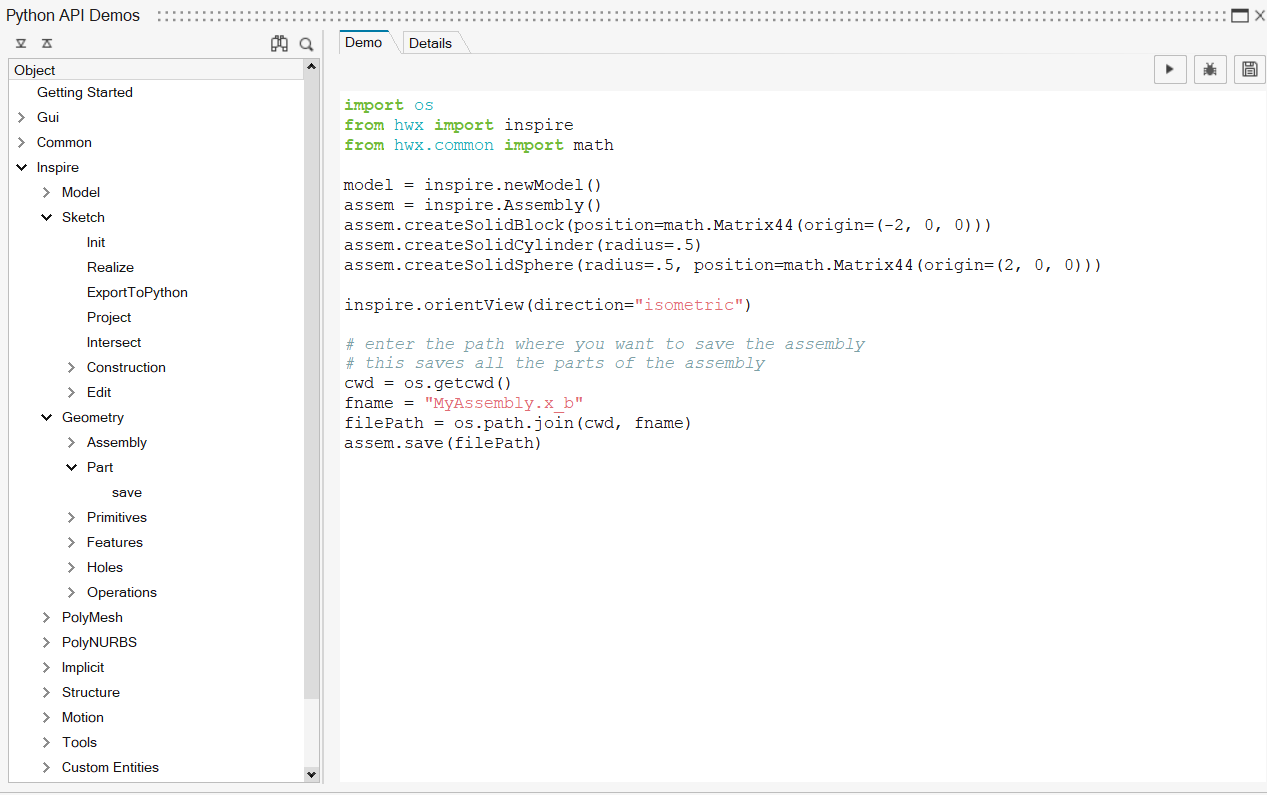Click the inspire.orientView code line

pos(547,304)
